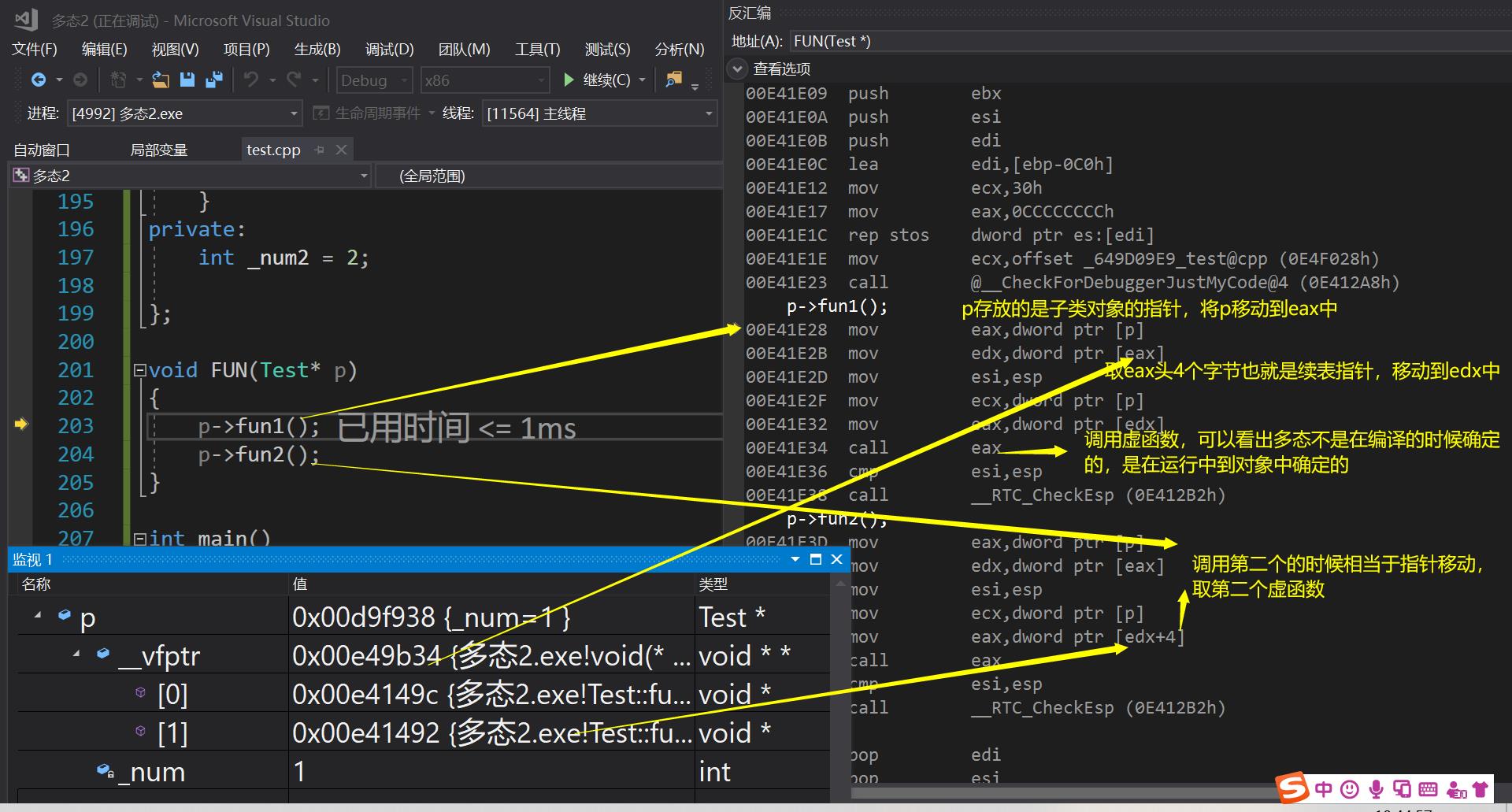Image resolution: width=1512 pixels, height=812 pixels.
Task: Open the Sogou skin shirt icon
Action: pos(1480,789)
